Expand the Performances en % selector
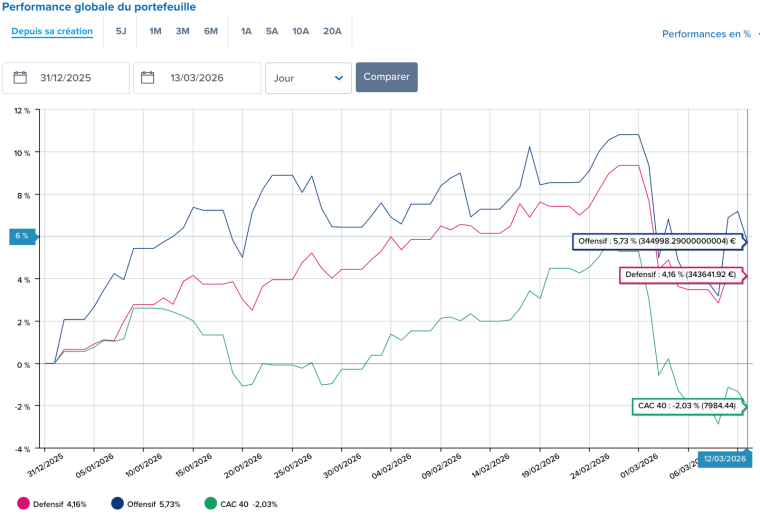This screenshot has height=518, width=760. point(708,34)
